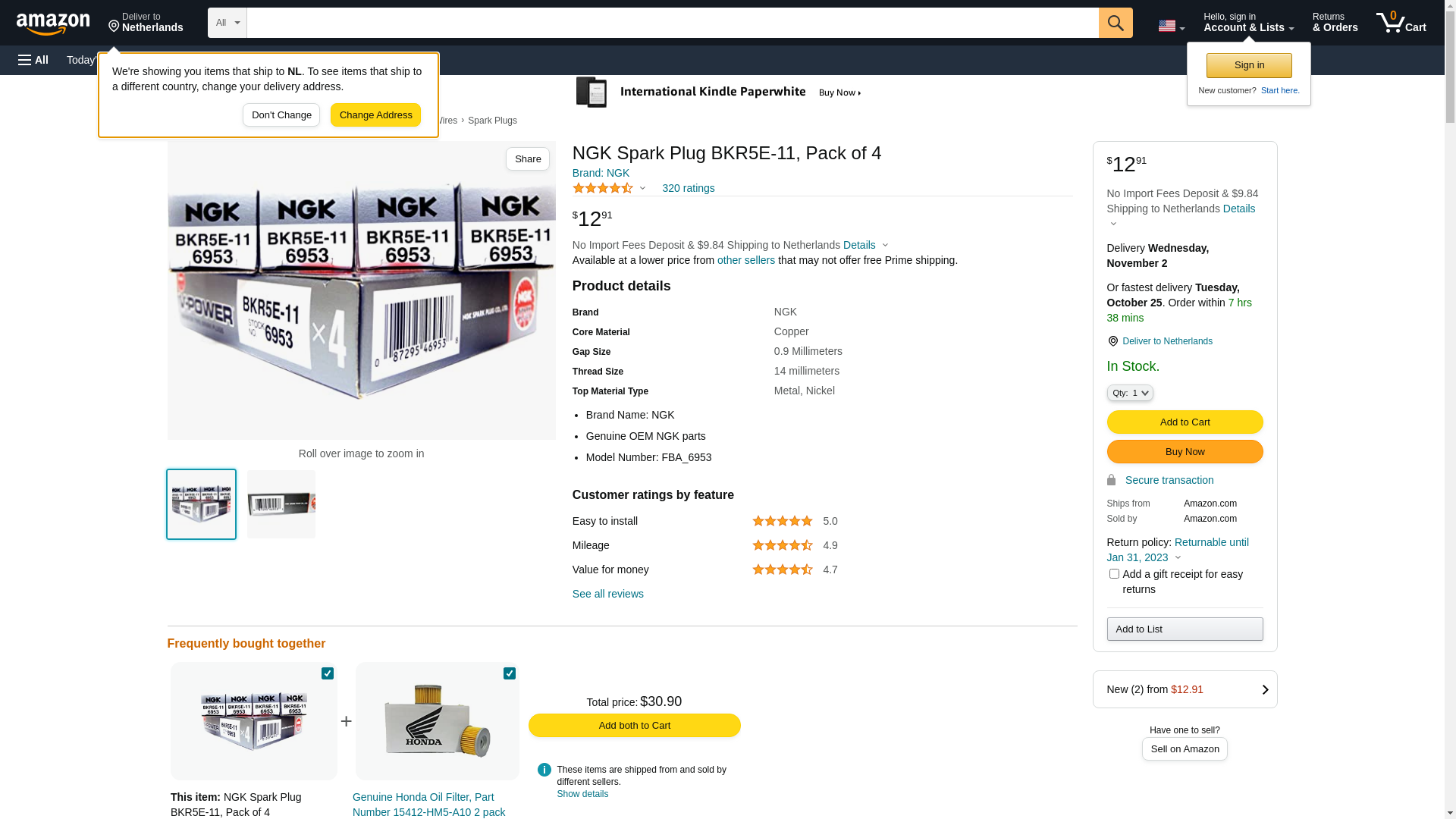Viewport: 1456px width, 819px height.
Task: Click the Add to Cart button
Action: (x=1184, y=422)
